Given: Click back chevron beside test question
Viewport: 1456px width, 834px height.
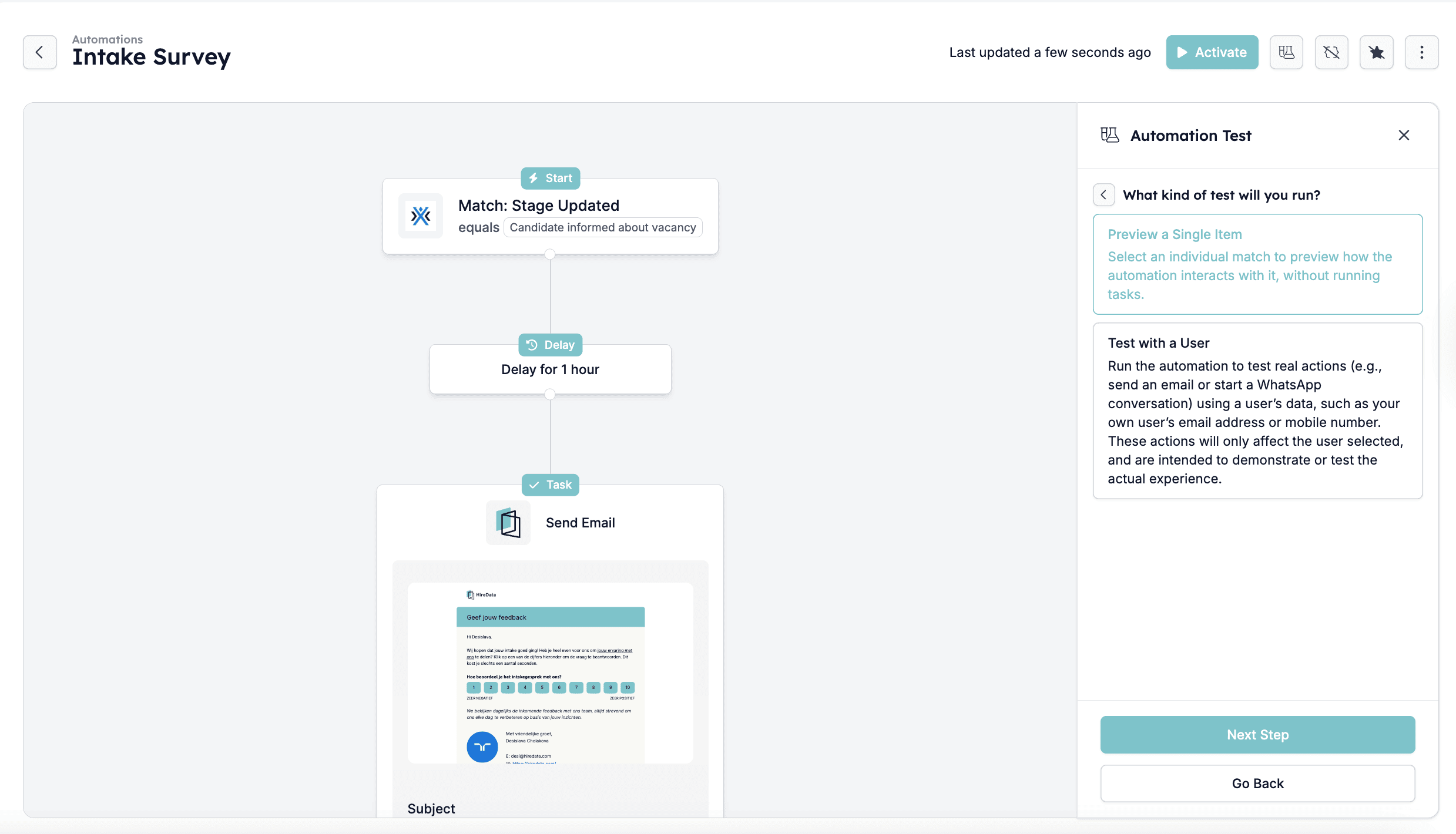Looking at the screenshot, I should (1103, 195).
